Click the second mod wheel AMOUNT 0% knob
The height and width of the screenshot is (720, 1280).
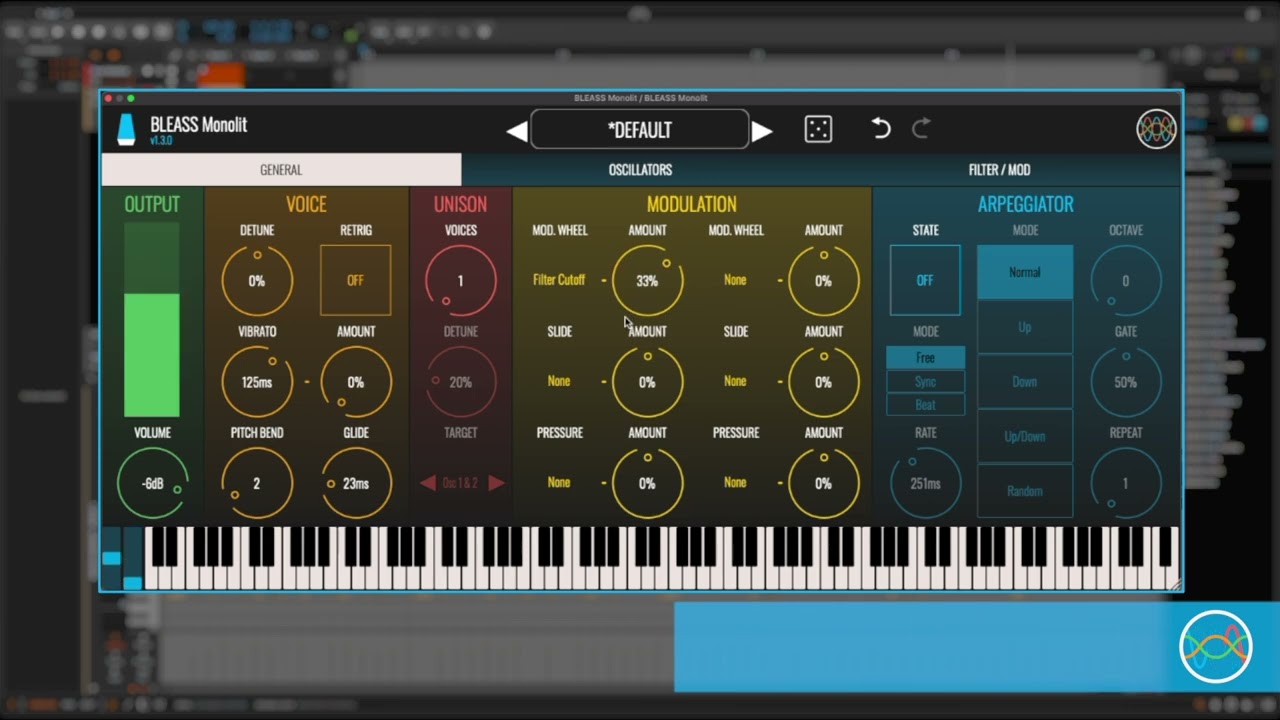click(x=823, y=281)
